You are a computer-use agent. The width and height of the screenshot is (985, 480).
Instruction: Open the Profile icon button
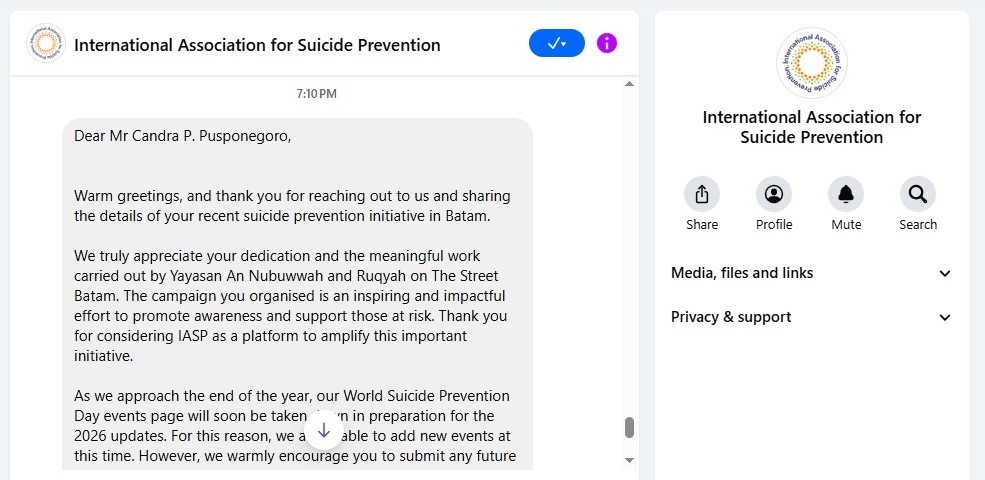(x=773, y=194)
